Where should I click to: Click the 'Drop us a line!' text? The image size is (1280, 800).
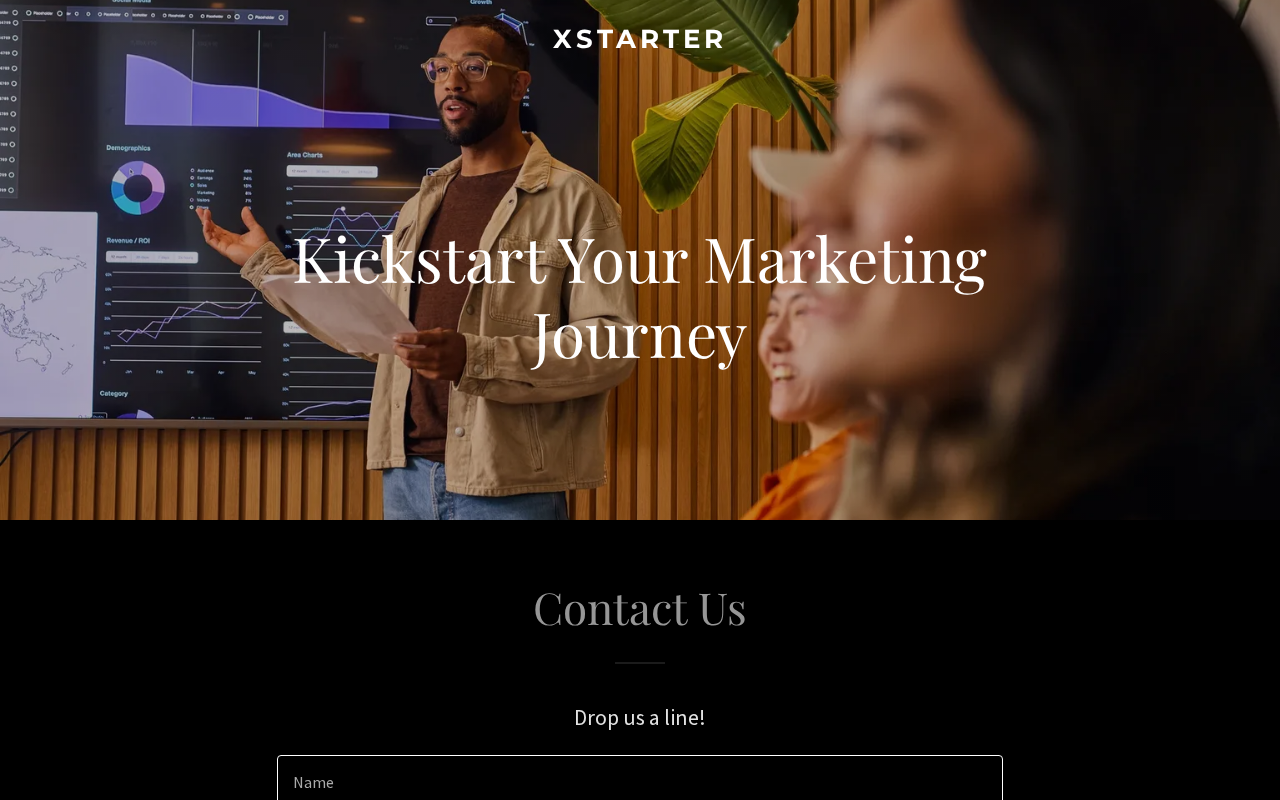point(640,717)
